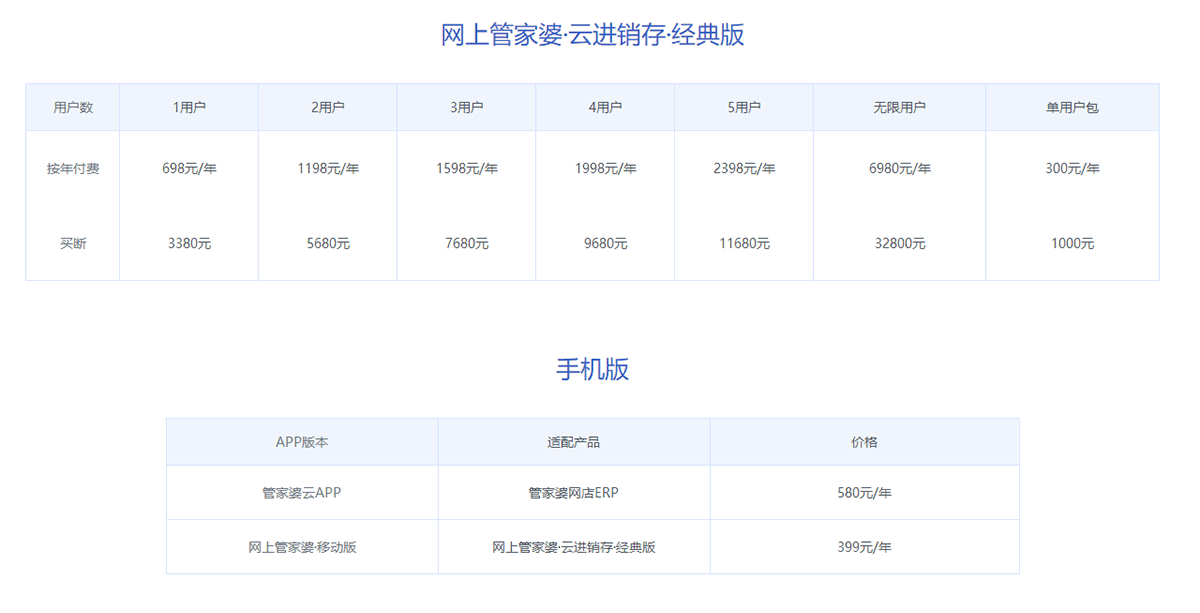Click the 网上管家婆·云进销存·经典版 page heading
1200x613 pixels.
click(593, 35)
